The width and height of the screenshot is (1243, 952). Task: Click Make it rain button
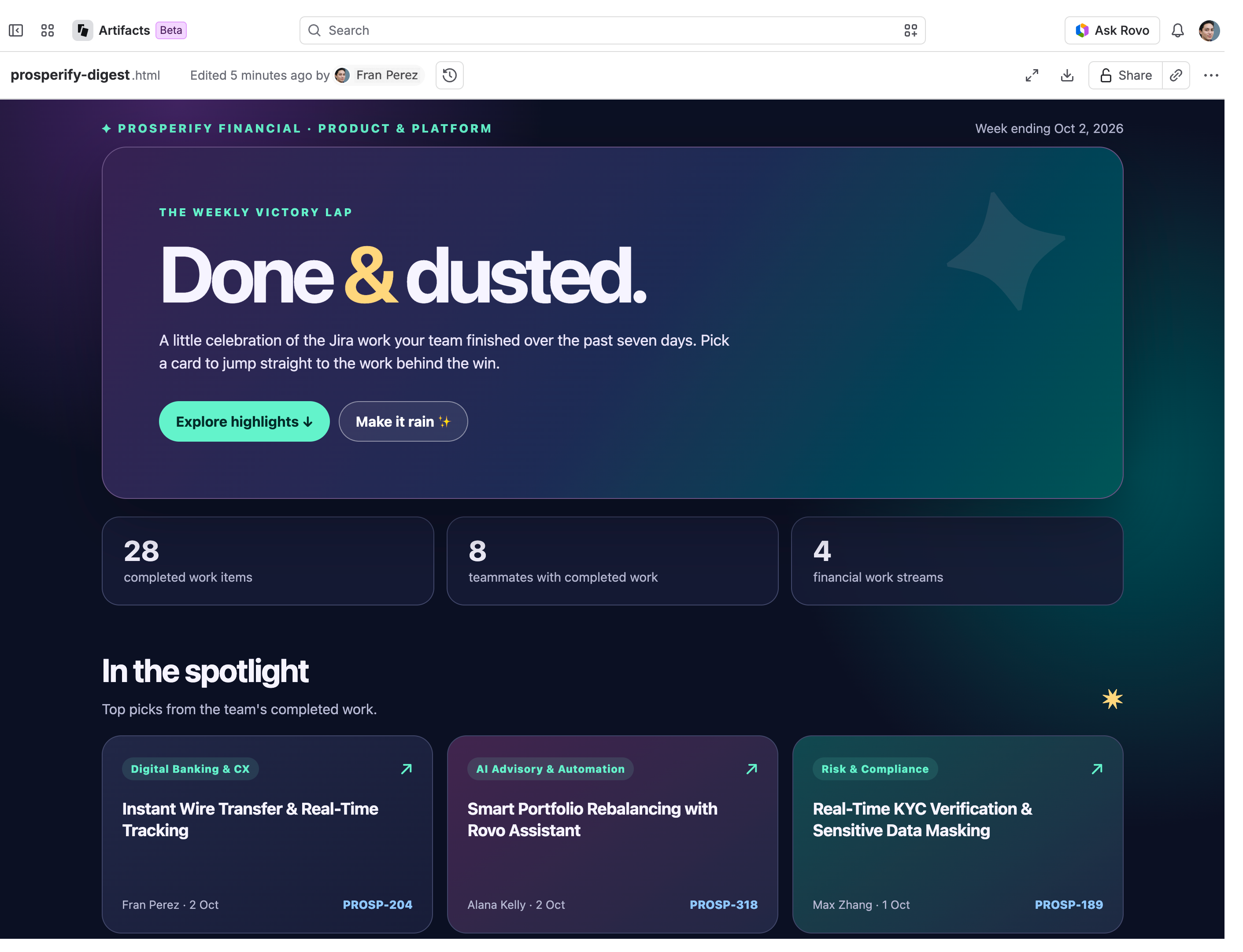coord(403,421)
